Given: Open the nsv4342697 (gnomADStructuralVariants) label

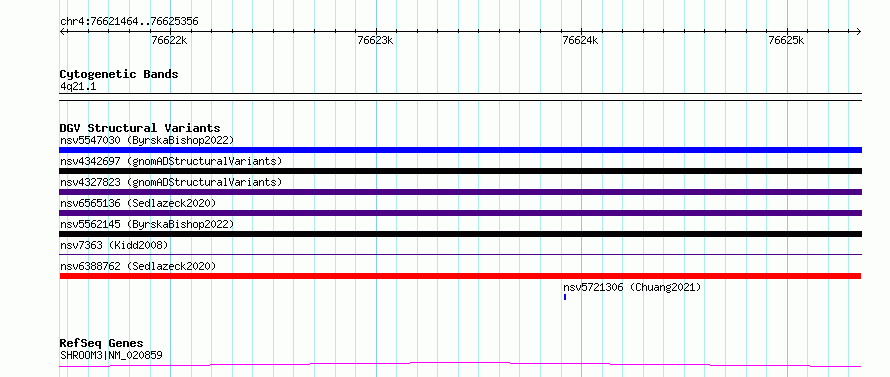Looking at the screenshot, I should [x=171, y=161].
